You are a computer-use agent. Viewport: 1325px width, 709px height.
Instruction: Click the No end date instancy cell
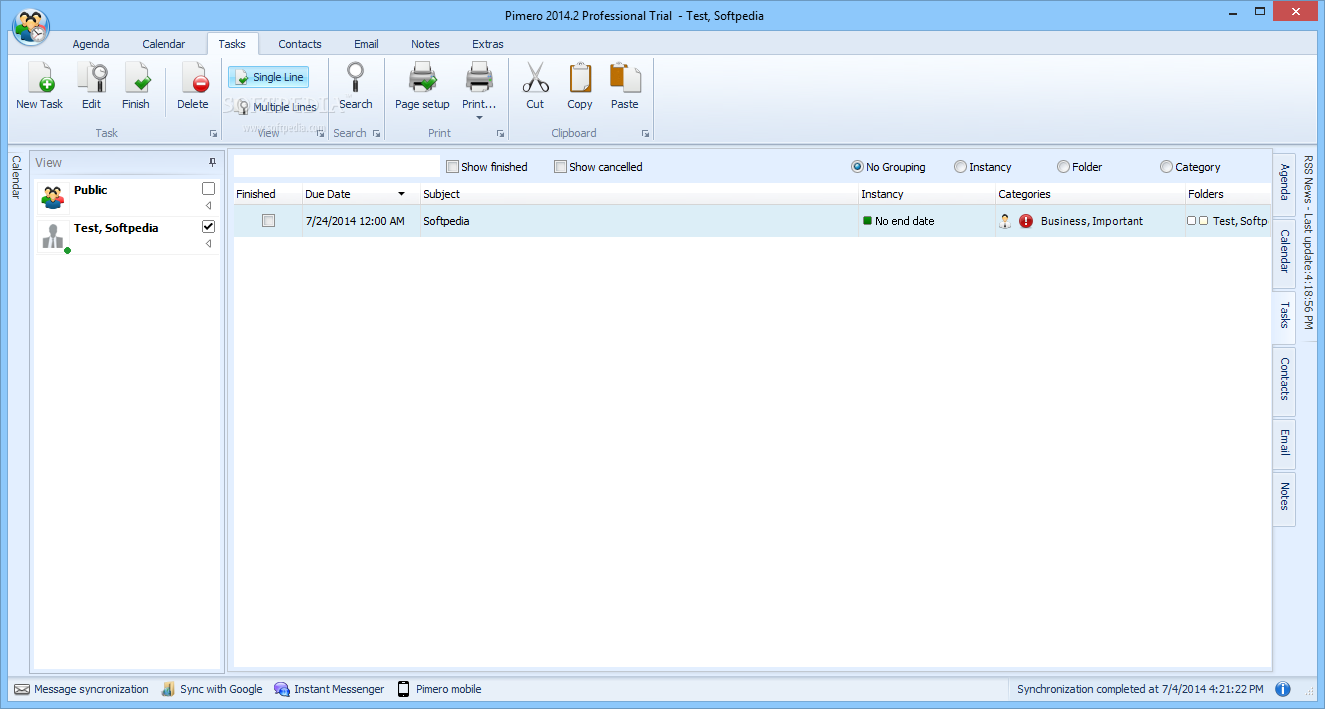[927, 221]
